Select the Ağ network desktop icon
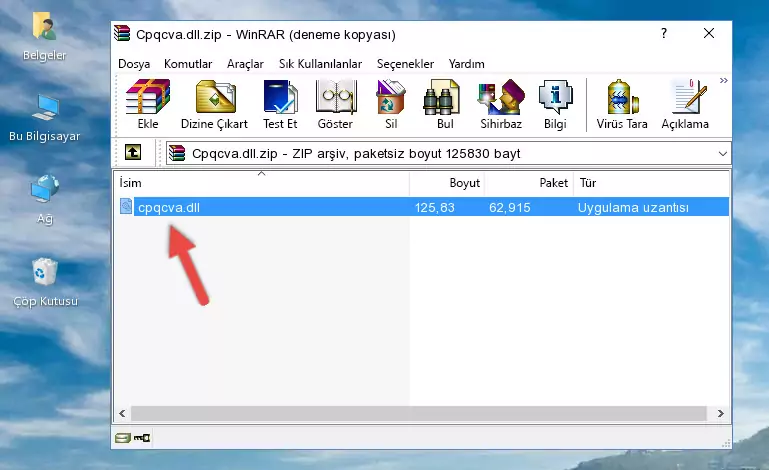The image size is (769, 470). point(45,199)
